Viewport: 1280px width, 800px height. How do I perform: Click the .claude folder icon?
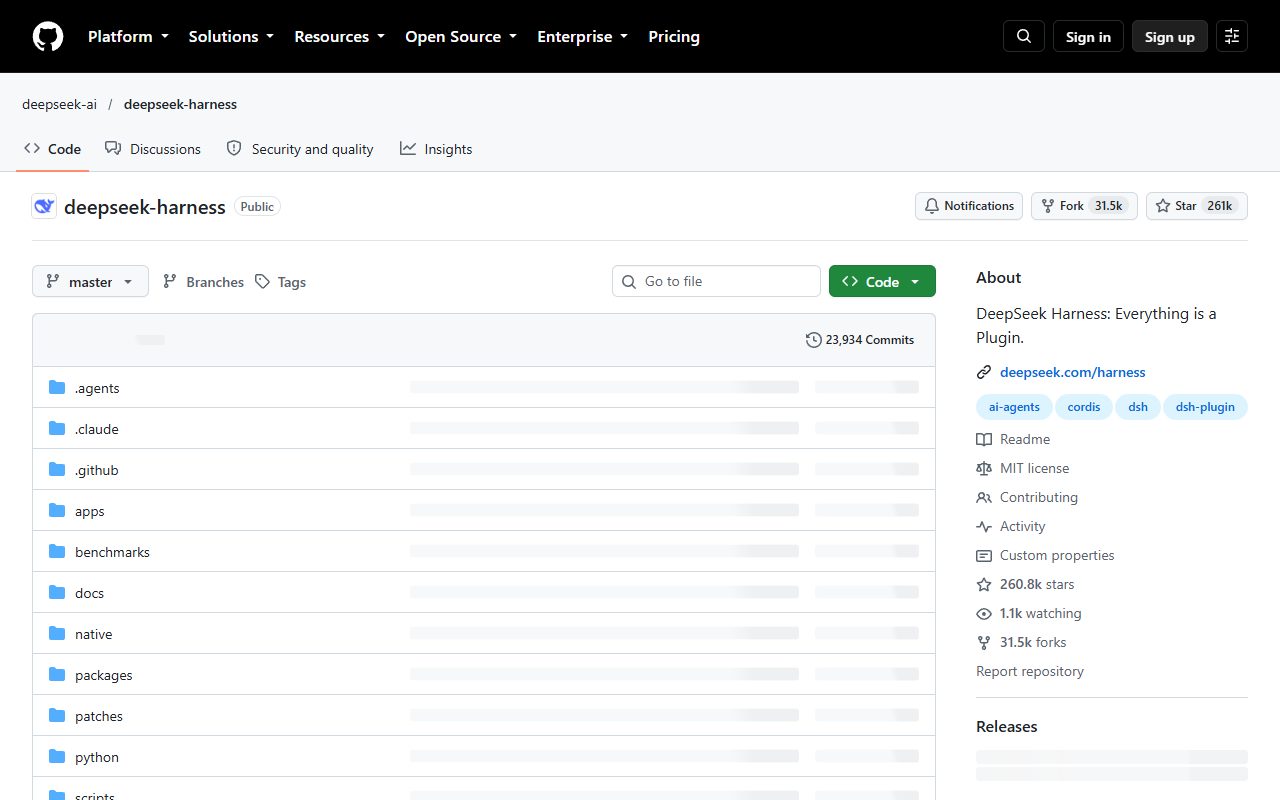pos(57,429)
